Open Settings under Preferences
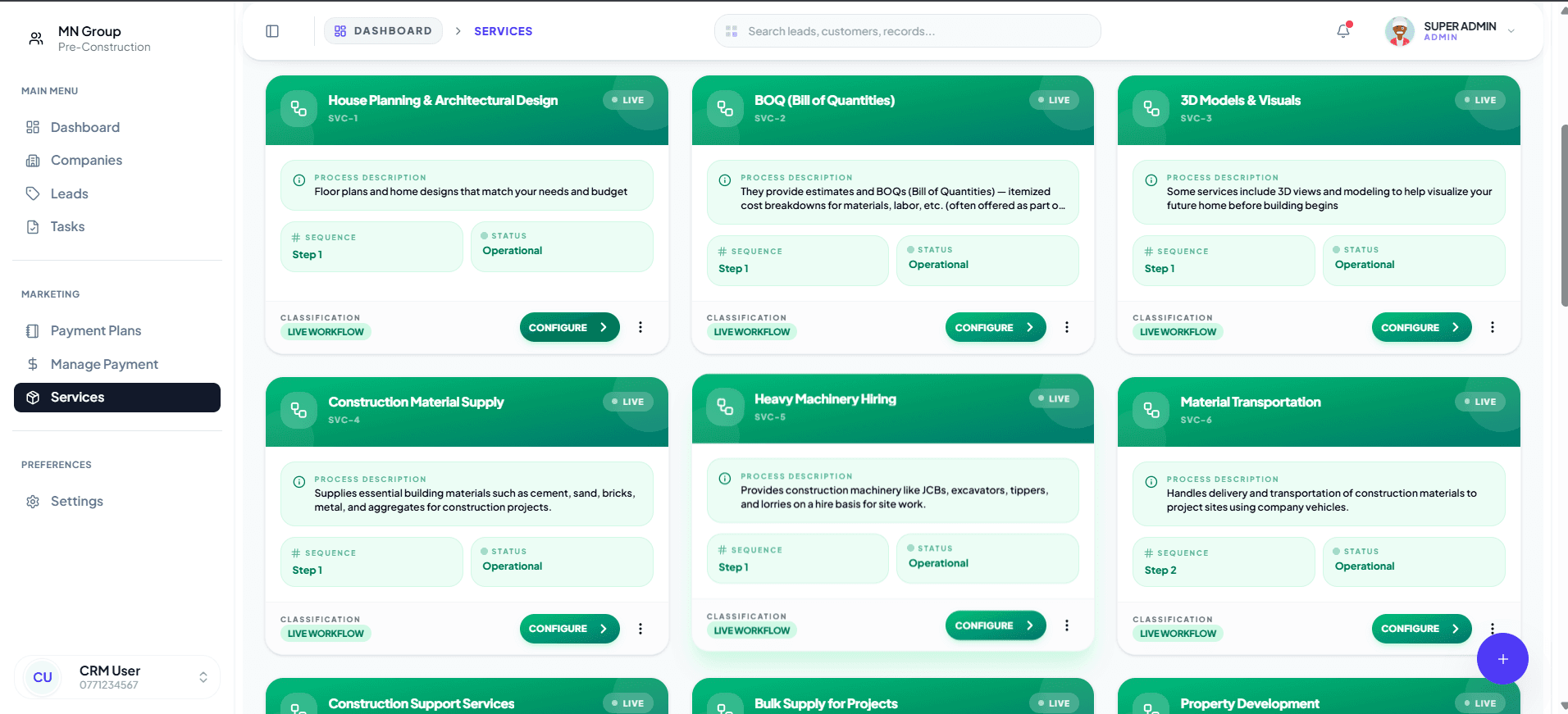The image size is (1568, 714). (117, 502)
